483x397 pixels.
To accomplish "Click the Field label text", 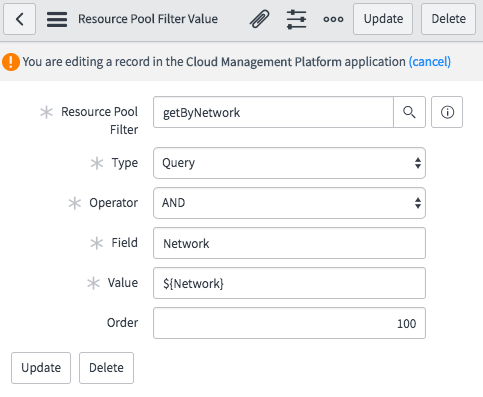I will (124, 243).
